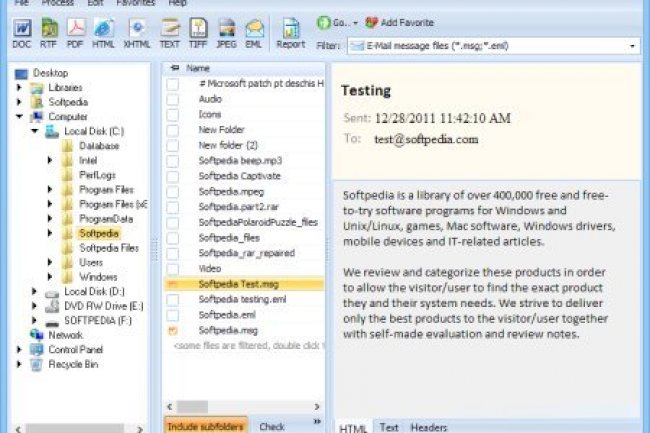Choose the HTML export icon
Viewport: 650px width, 433px height.
(103, 32)
